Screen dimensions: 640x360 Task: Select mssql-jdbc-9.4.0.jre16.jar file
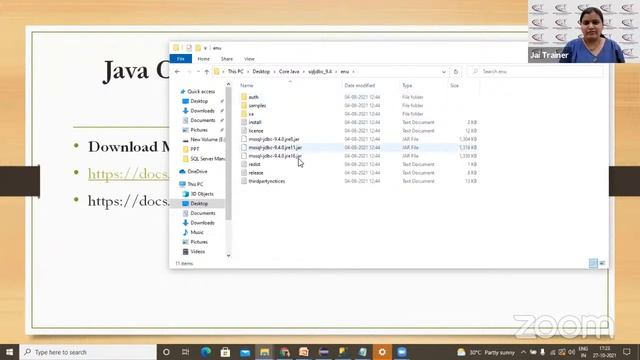point(275,156)
